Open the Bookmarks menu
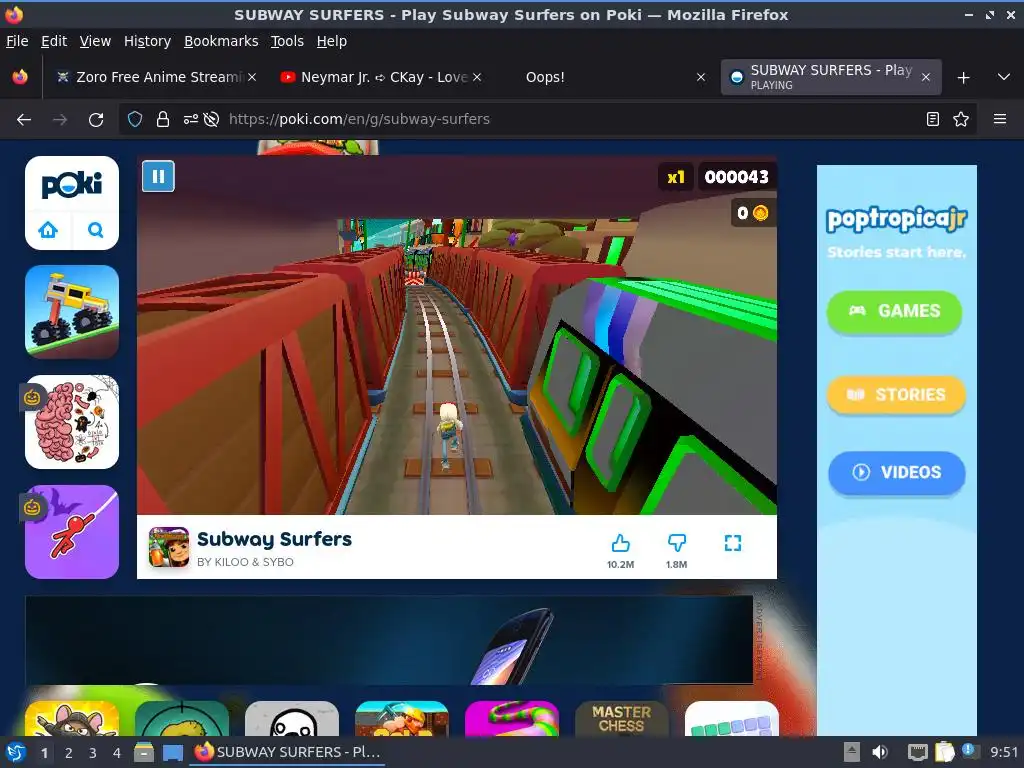 point(221,41)
